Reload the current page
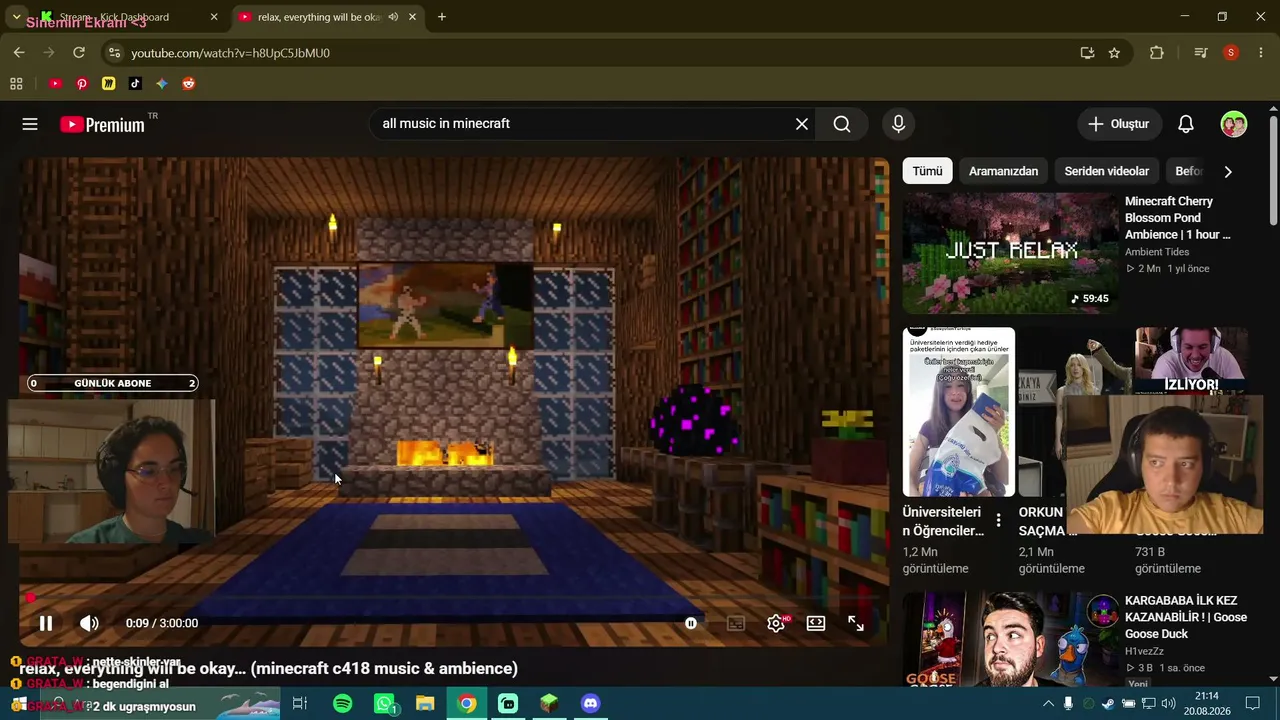The image size is (1280, 720). [79, 53]
